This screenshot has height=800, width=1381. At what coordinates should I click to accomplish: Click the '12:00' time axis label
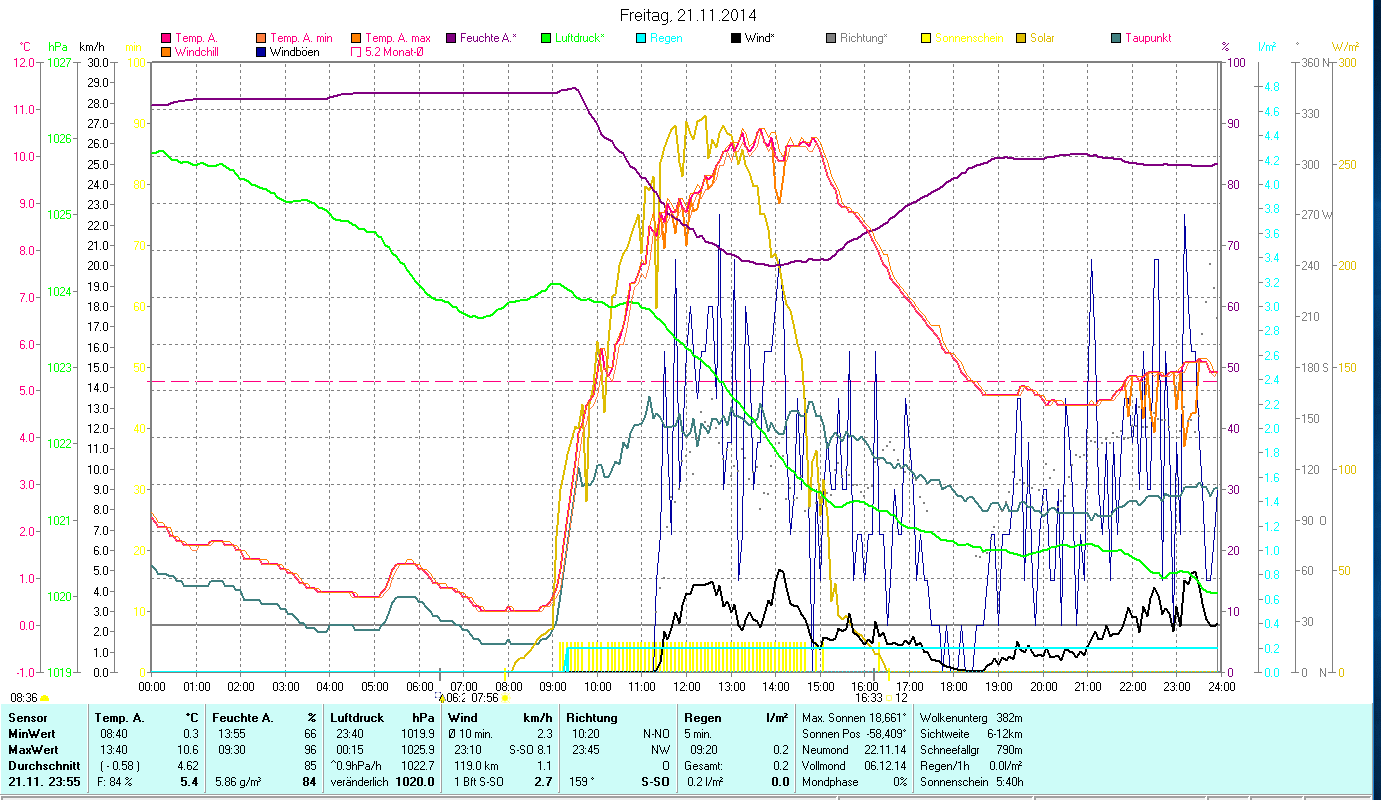tap(686, 686)
